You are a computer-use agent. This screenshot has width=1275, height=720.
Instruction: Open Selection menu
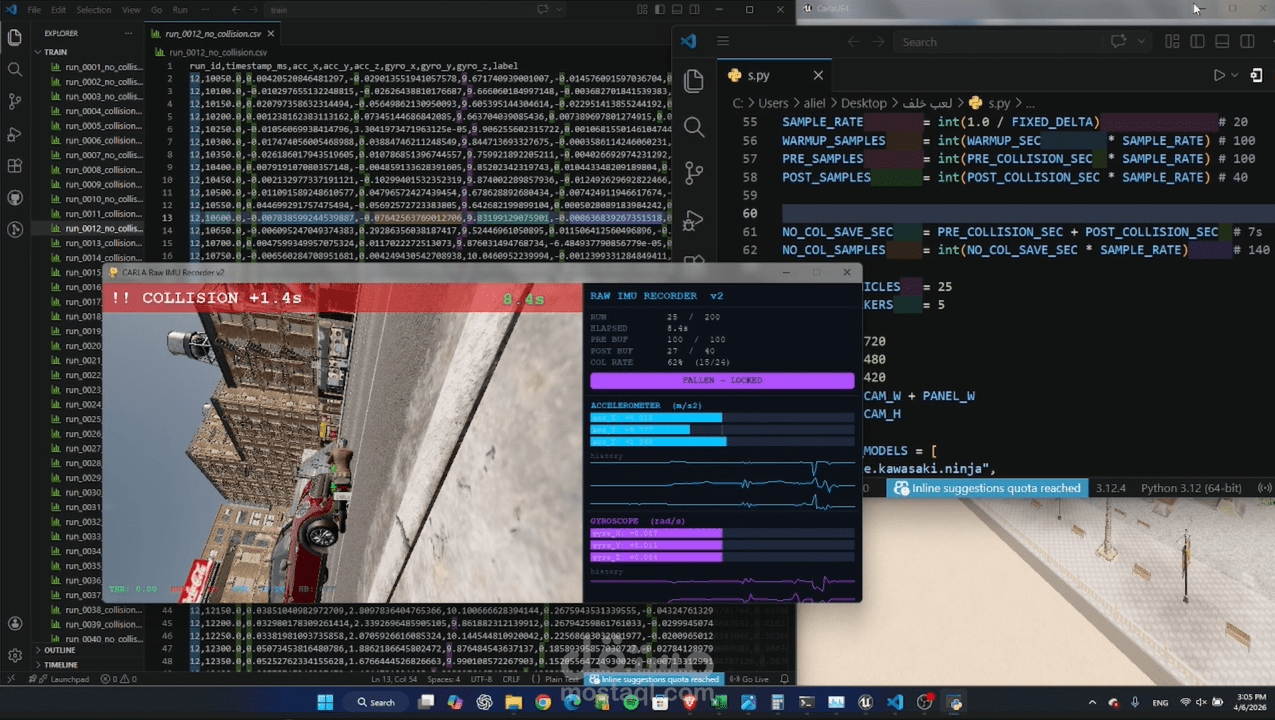94,9
